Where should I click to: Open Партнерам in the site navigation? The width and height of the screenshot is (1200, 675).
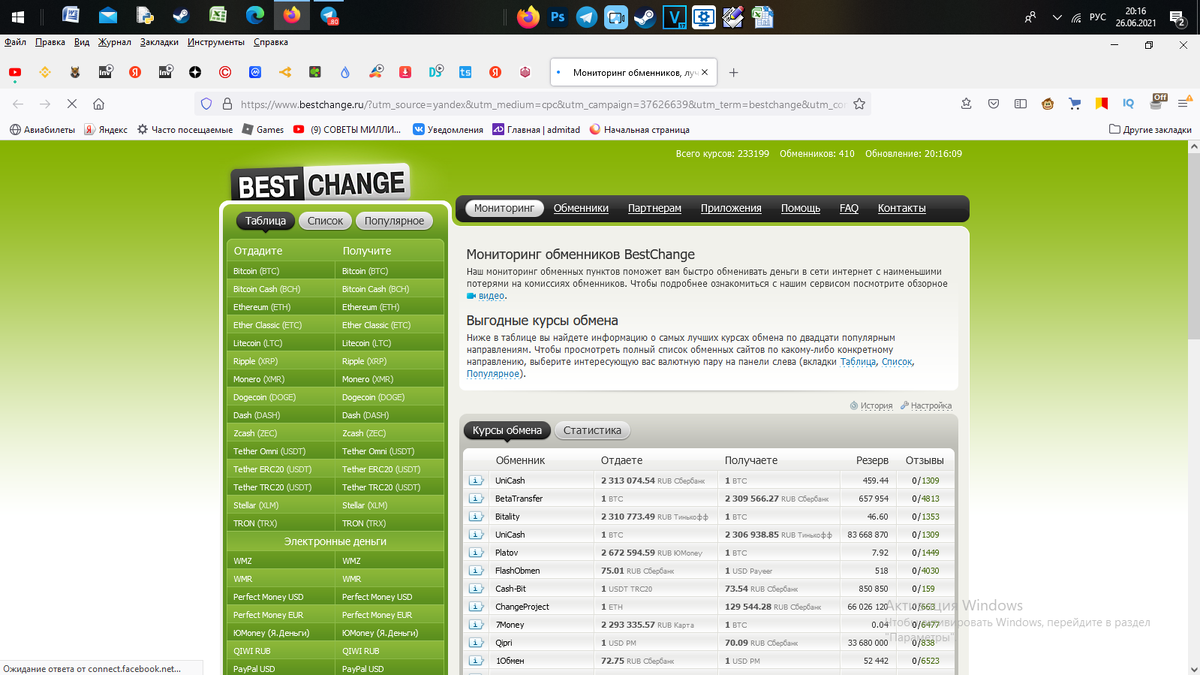(x=654, y=208)
